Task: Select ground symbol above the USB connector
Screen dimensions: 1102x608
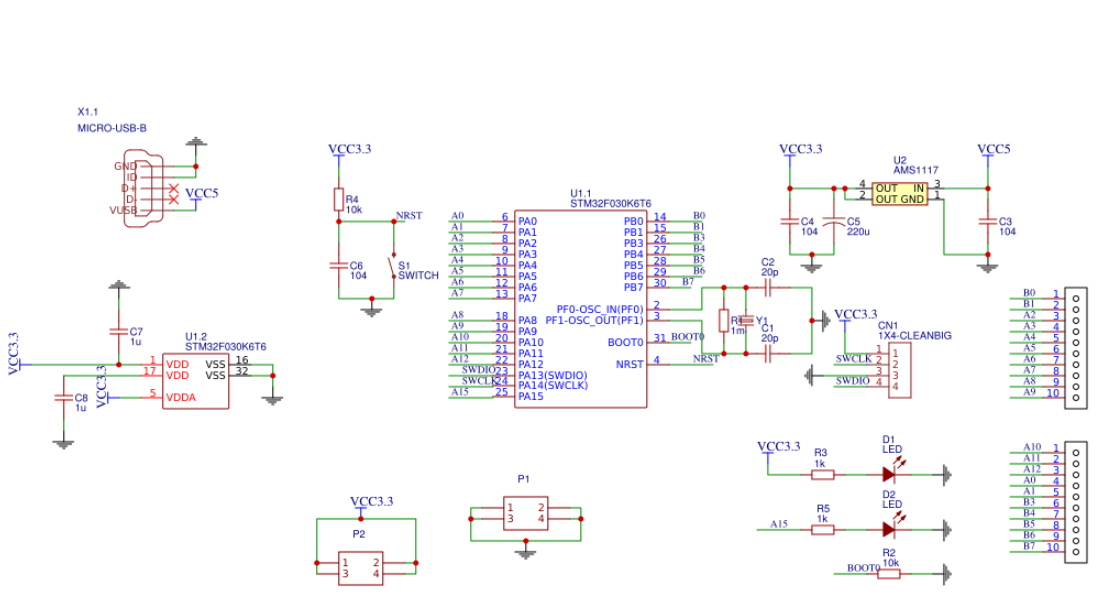Action: [196, 141]
